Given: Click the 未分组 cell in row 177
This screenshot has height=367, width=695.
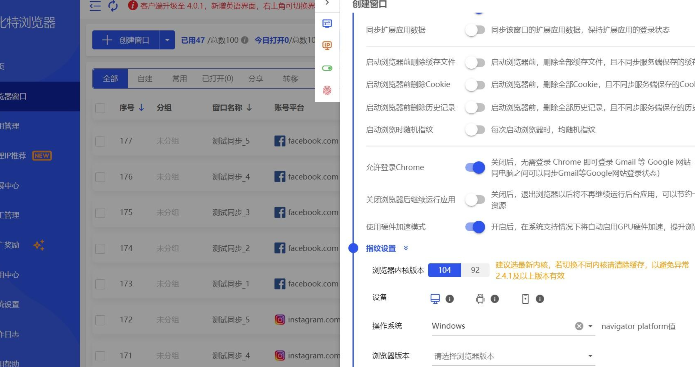Looking at the screenshot, I should coord(168,141).
